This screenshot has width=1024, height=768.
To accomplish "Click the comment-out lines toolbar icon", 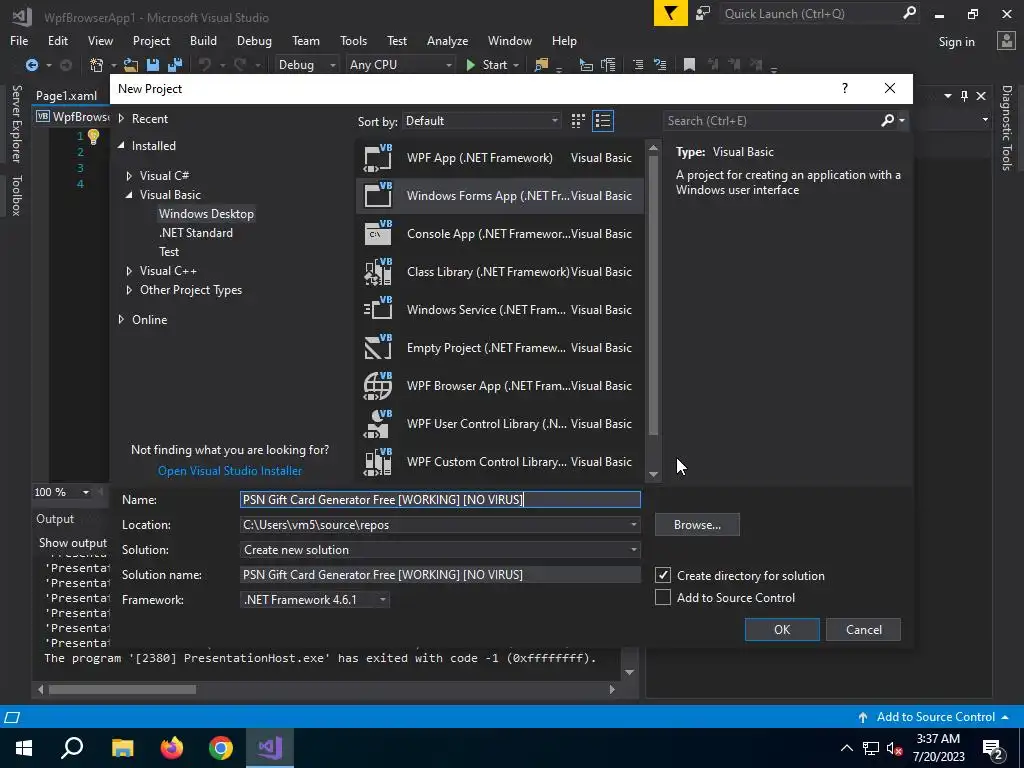I will 638,65.
